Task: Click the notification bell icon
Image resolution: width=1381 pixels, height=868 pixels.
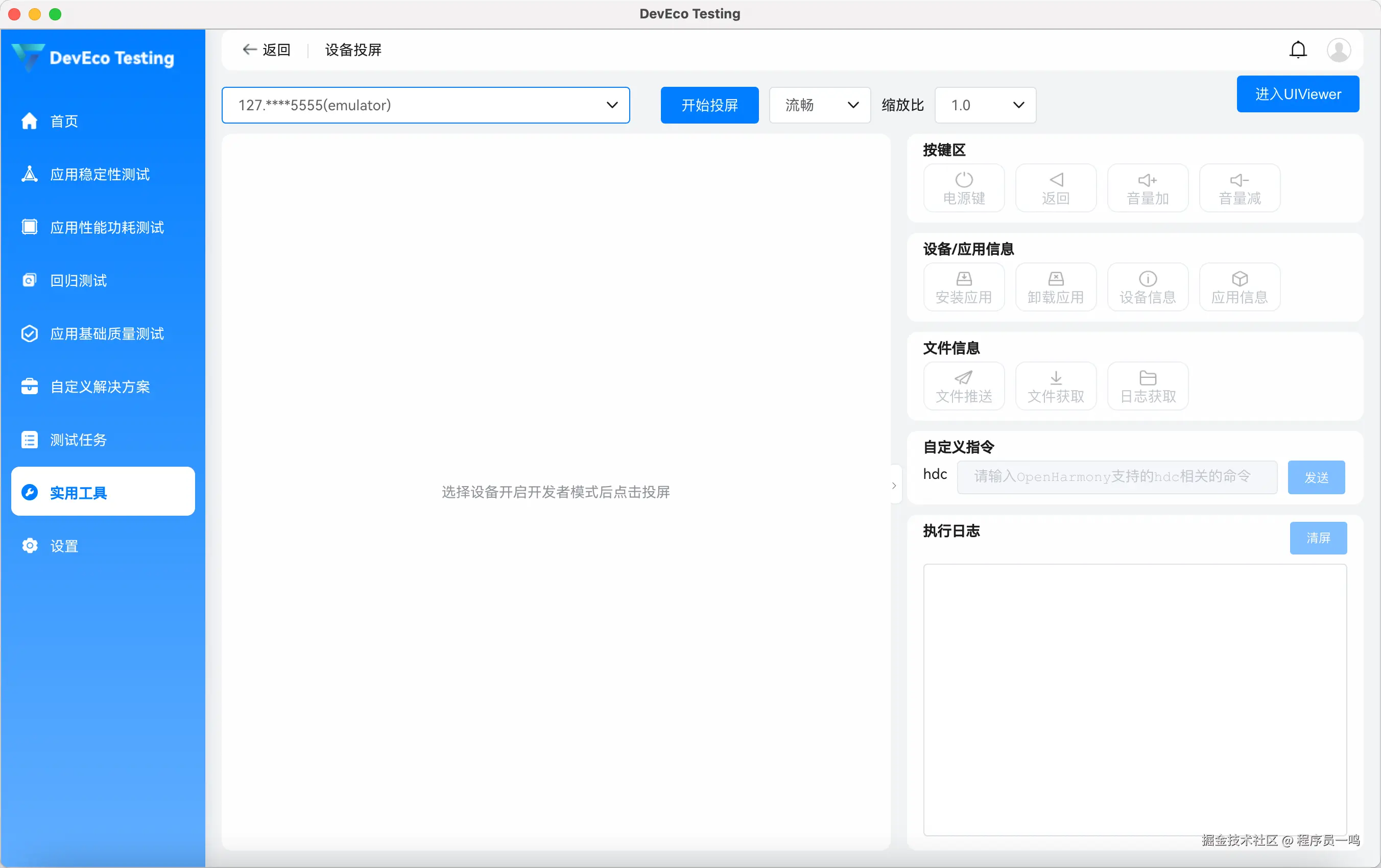Action: [1298, 50]
